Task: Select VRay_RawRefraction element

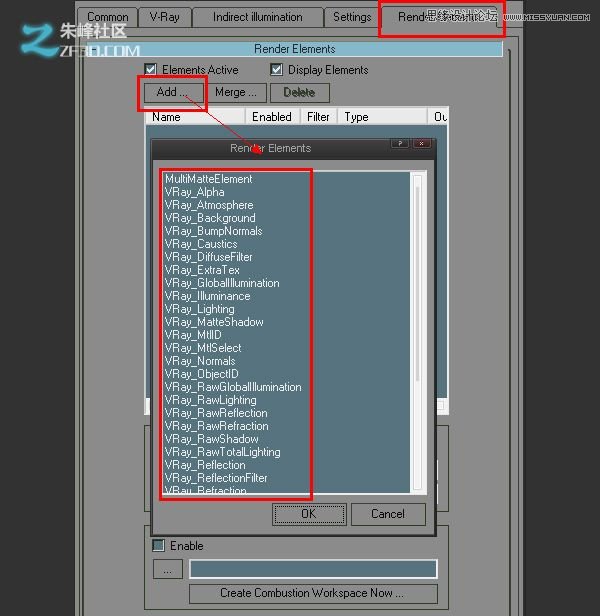Action: [x=217, y=426]
